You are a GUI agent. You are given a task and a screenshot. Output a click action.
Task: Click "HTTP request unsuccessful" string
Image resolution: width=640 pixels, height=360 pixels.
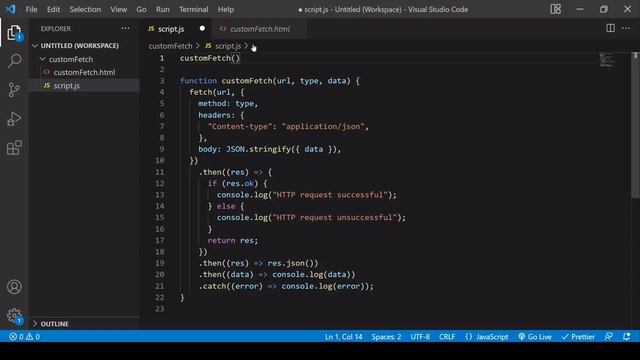click(335, 218)
